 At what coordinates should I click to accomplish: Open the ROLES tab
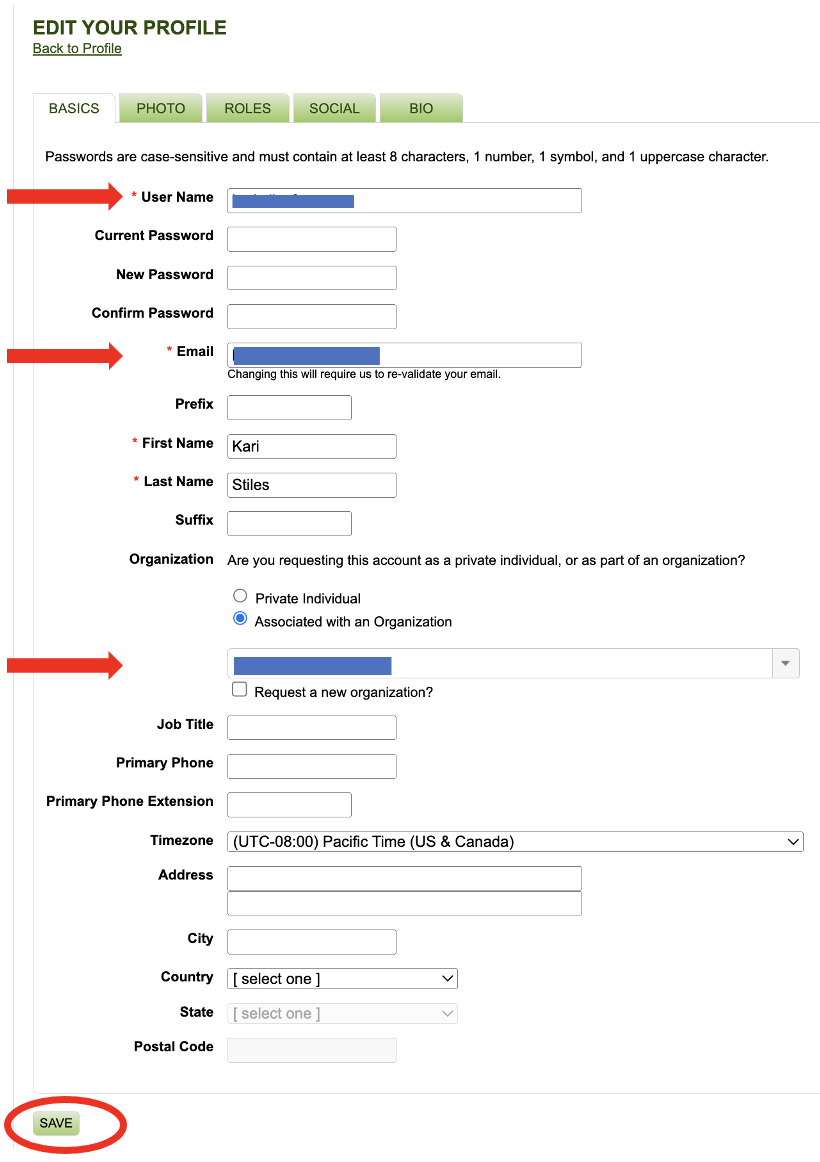pyautogui.click(x=247, y=108)
